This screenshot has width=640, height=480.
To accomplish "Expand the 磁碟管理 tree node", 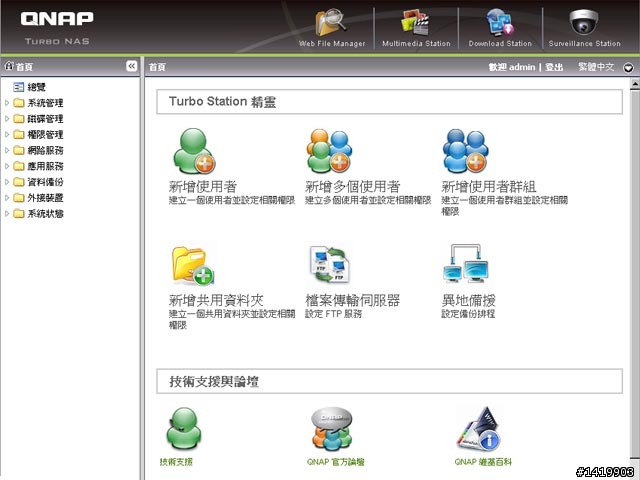I will coord(7,119).
